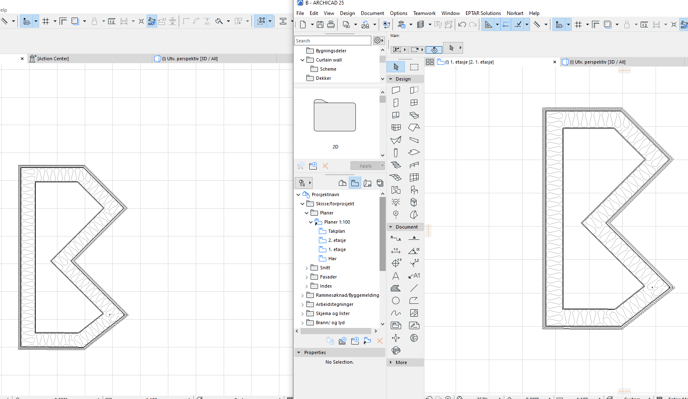Screen dimensions: 688x399
Task: Switch Navigator to Publisher Sets icon
Action: 380,183
